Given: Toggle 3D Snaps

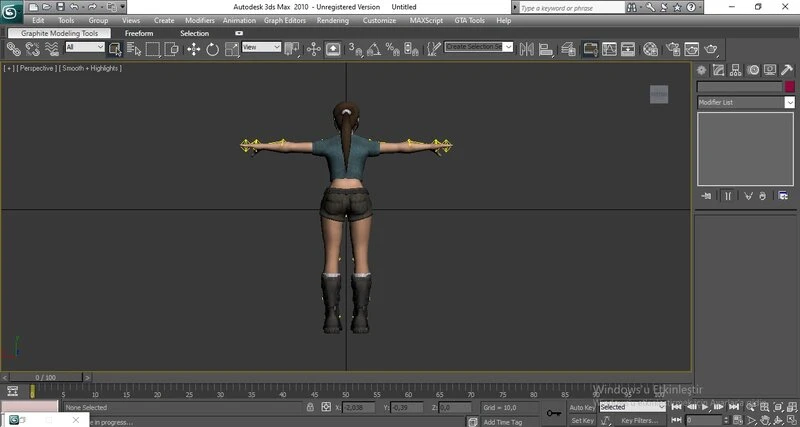Looking at the screenshot, I should click(355, 49).
